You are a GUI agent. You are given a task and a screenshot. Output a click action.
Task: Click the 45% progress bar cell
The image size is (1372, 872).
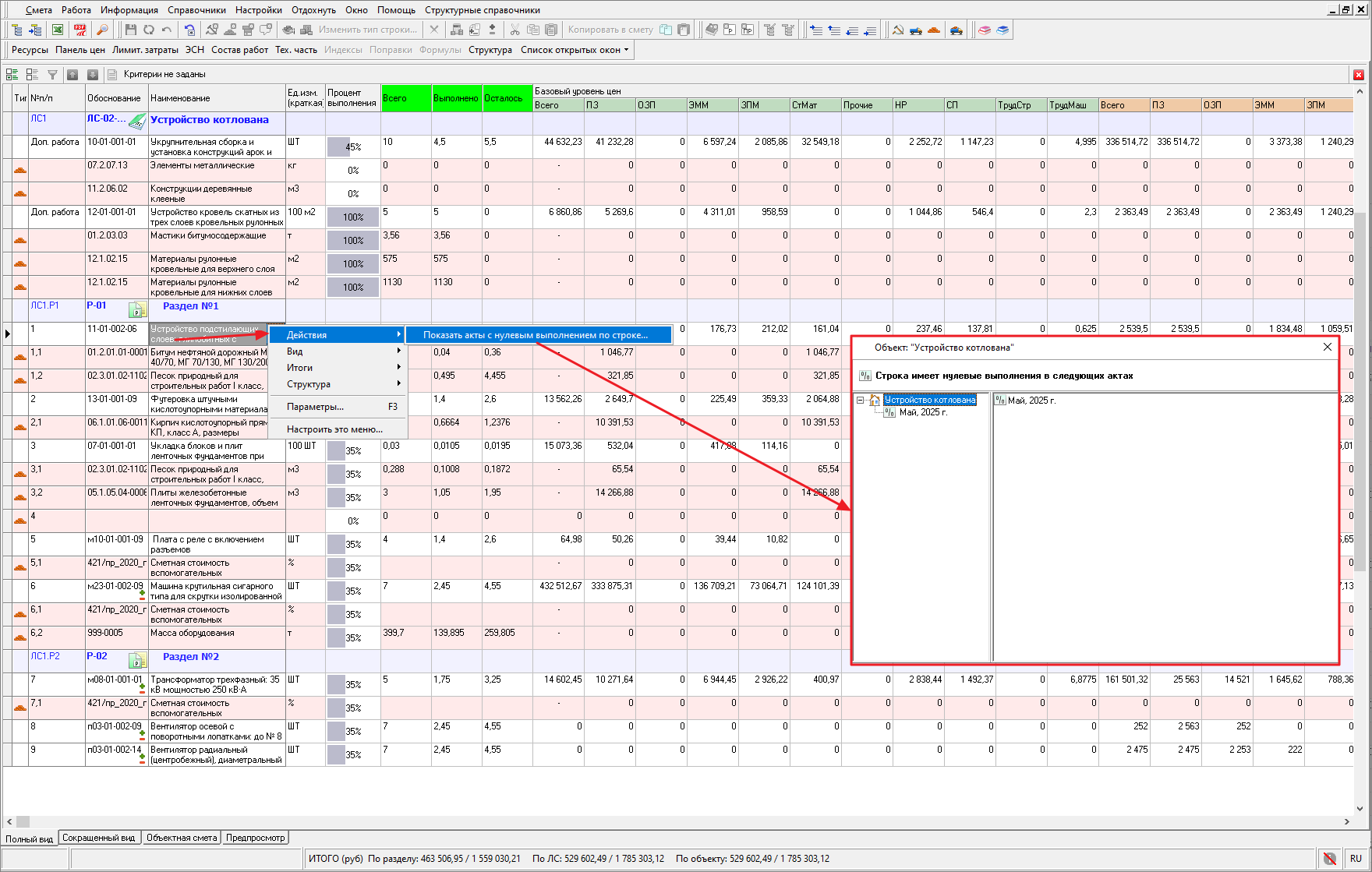[352, 147]
